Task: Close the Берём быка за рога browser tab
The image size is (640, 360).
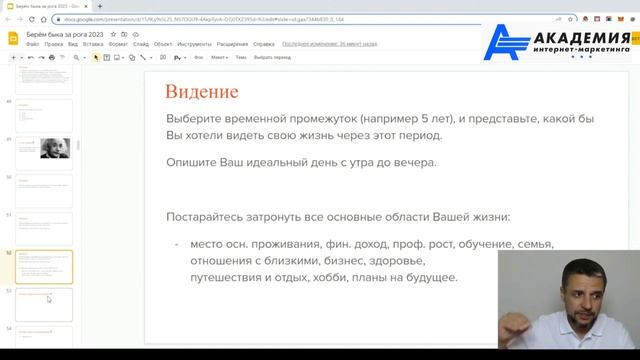Action: point(86,7)
